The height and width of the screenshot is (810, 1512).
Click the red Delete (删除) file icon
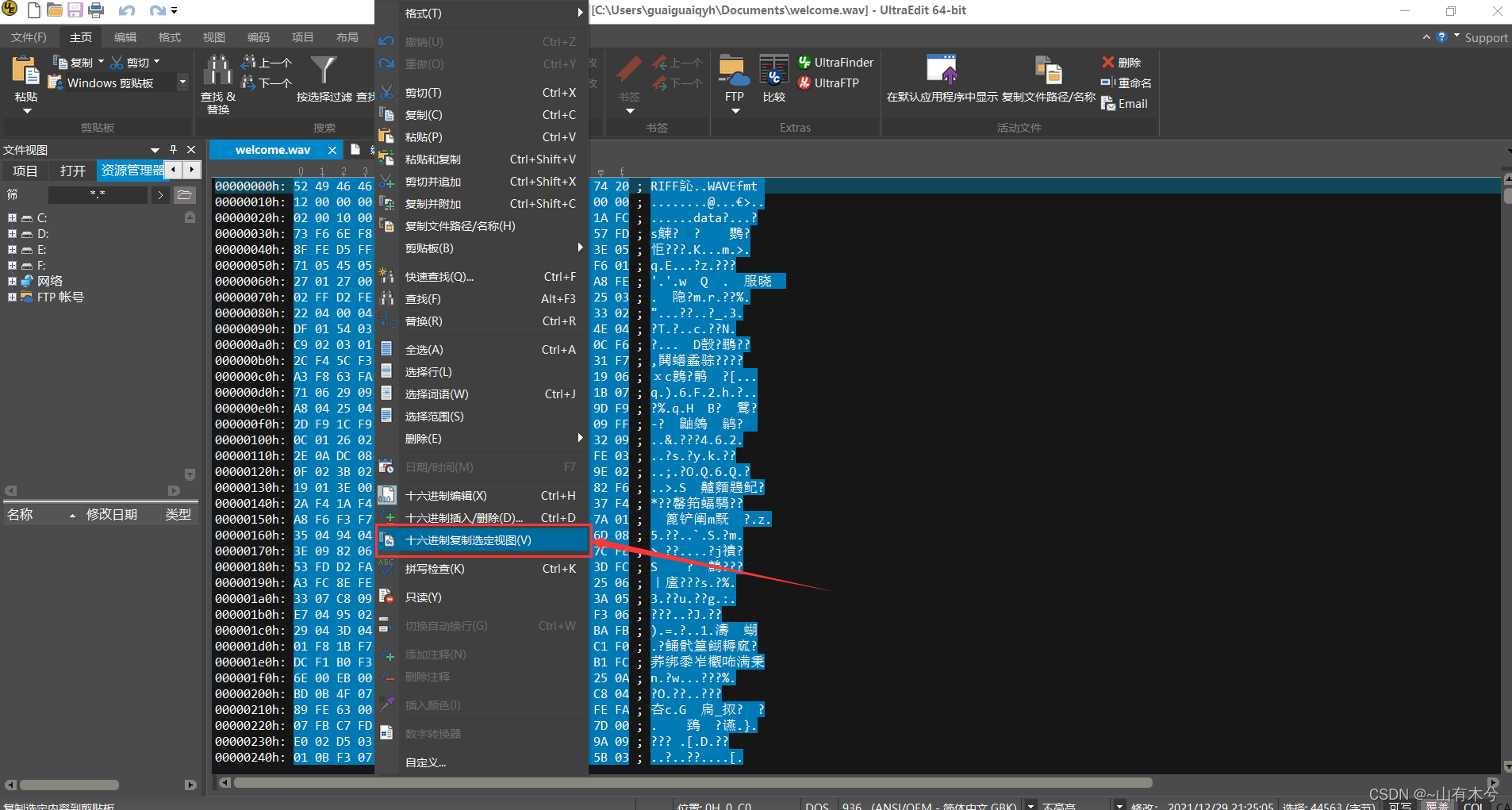(x=1121, y=63)
